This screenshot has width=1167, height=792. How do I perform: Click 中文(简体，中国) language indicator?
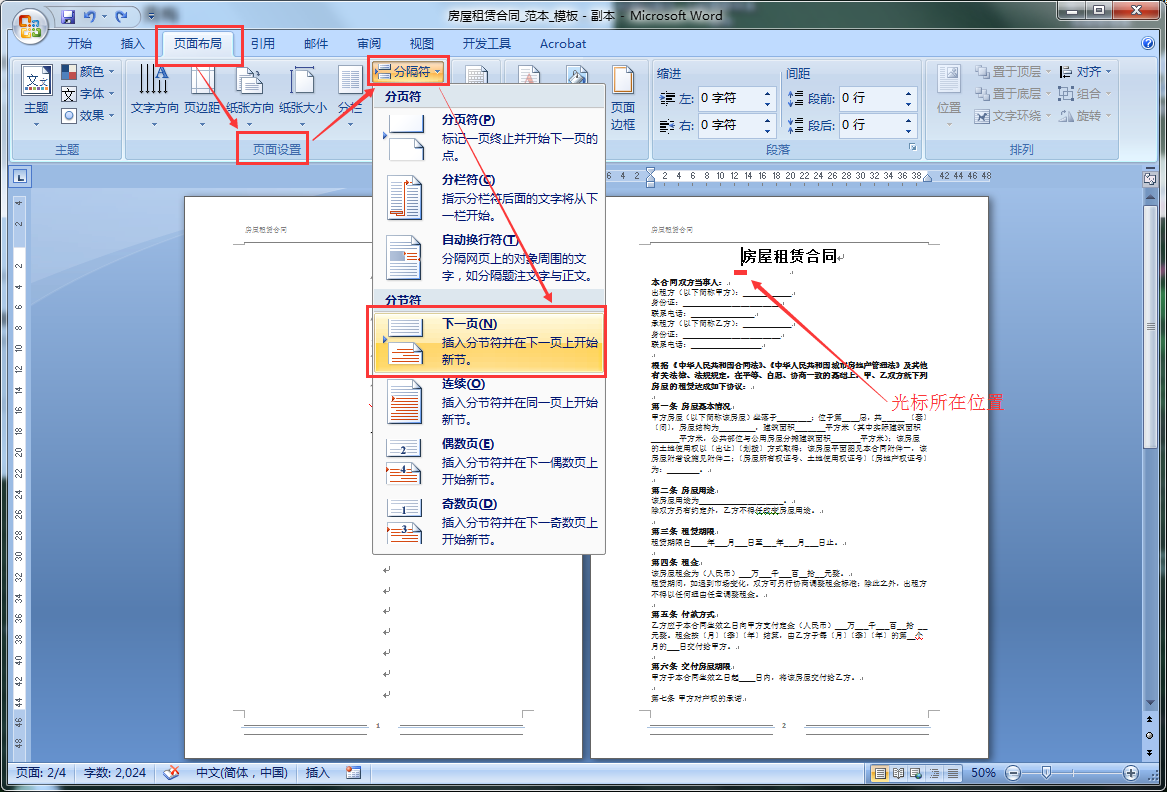(242, 773)
